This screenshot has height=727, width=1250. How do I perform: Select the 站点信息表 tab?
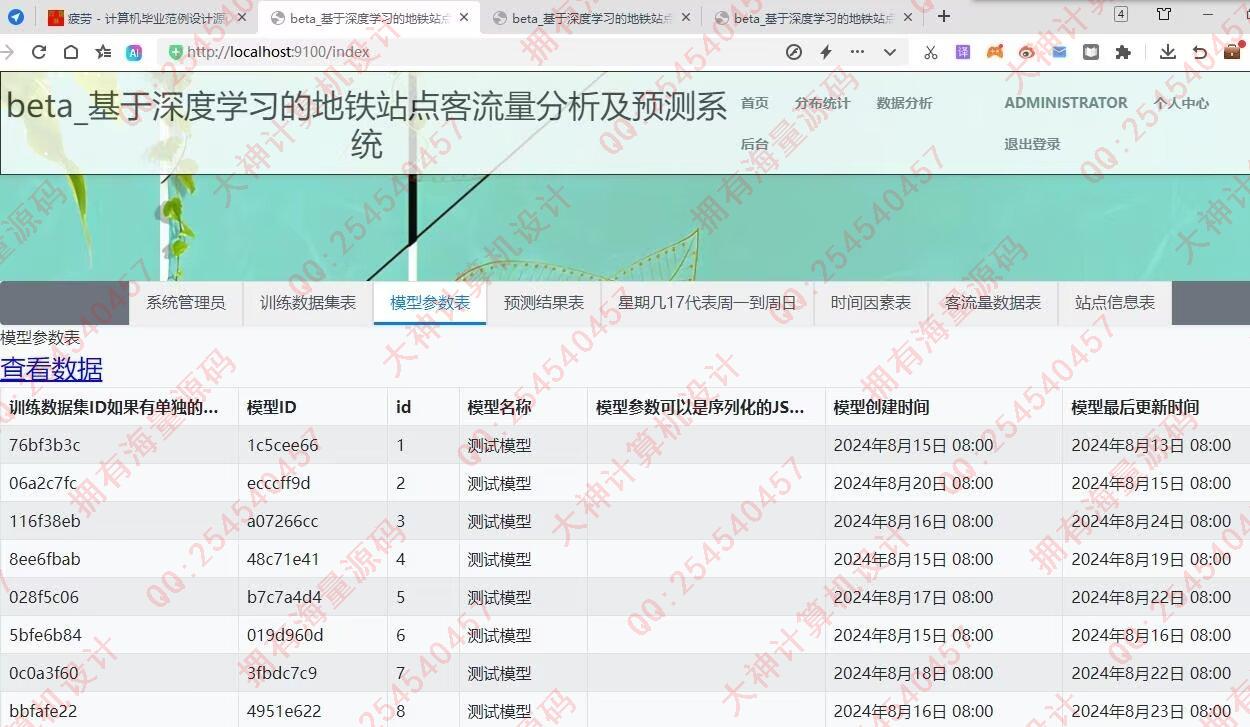click(1114, 303)
